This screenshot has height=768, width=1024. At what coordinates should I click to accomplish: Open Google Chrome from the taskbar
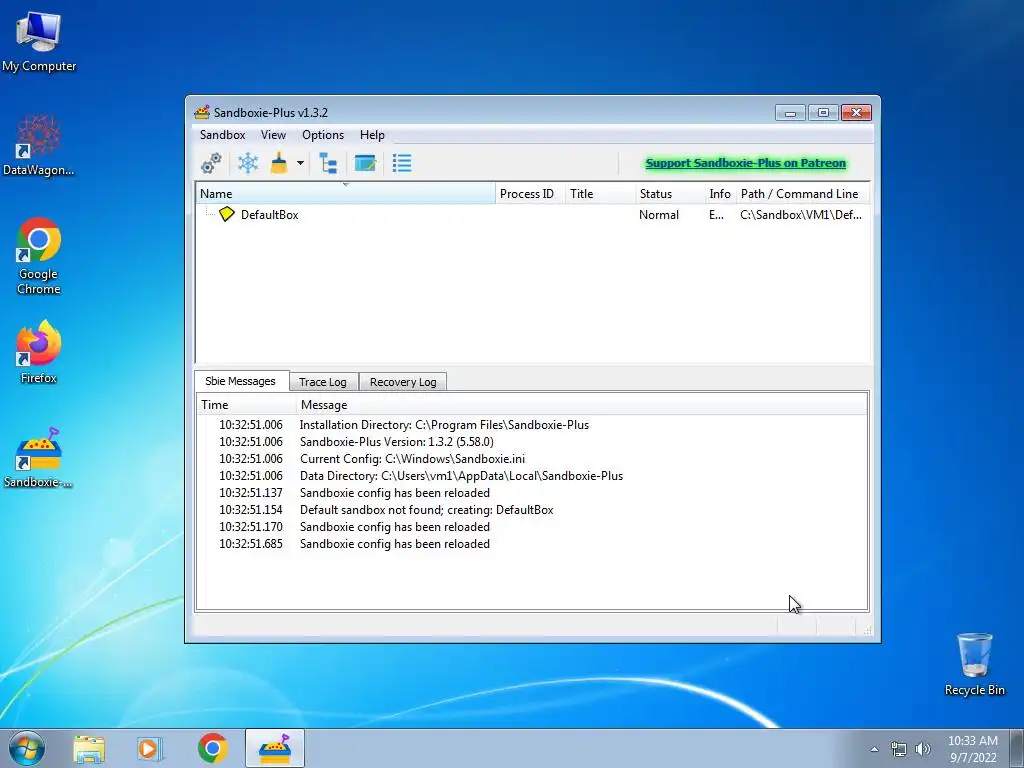tap(212, 748)
